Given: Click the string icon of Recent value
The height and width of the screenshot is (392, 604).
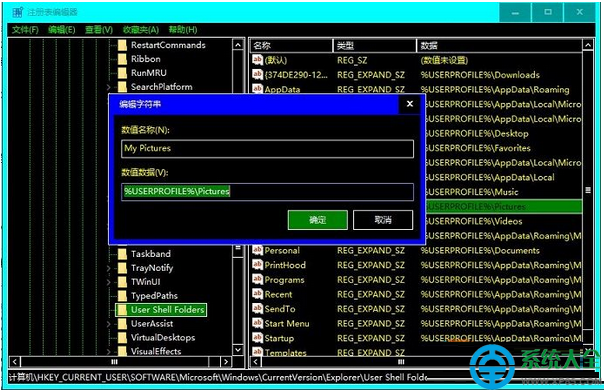Looking at the screenshot, I should pos(257,294).
